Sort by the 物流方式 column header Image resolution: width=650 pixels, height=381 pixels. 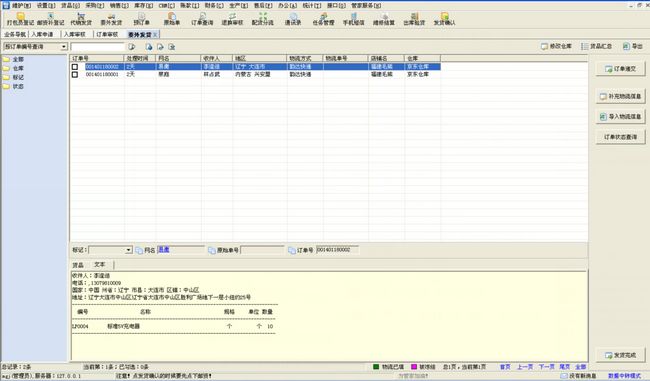[x=305, y=58]
